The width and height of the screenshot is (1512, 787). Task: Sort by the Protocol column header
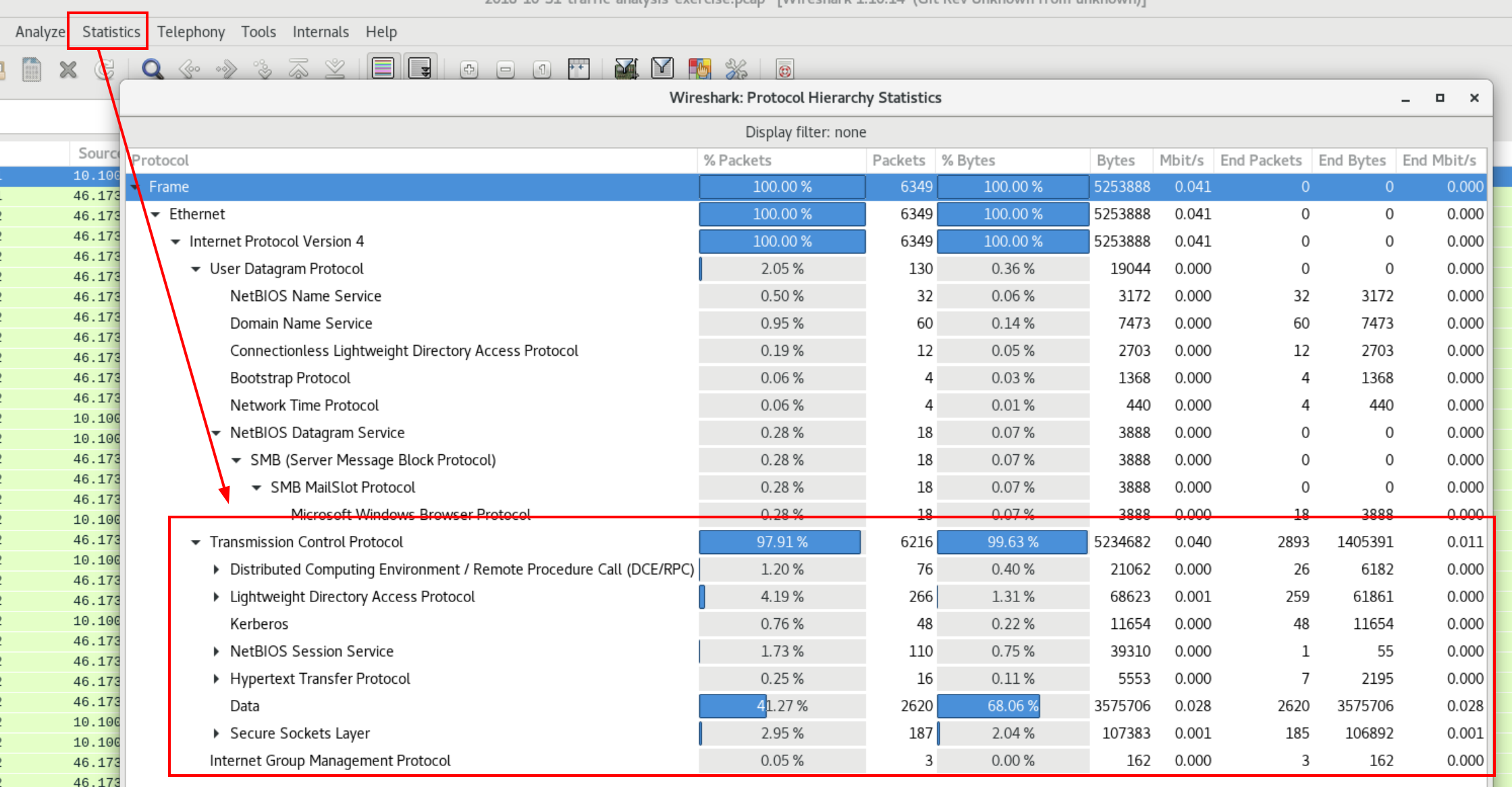pos(412,161)
